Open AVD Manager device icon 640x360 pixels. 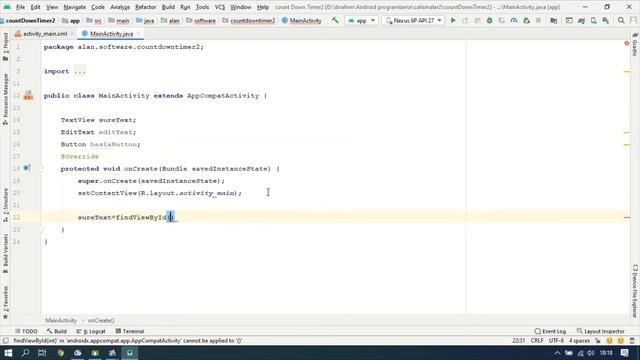[x=594, y=20]
